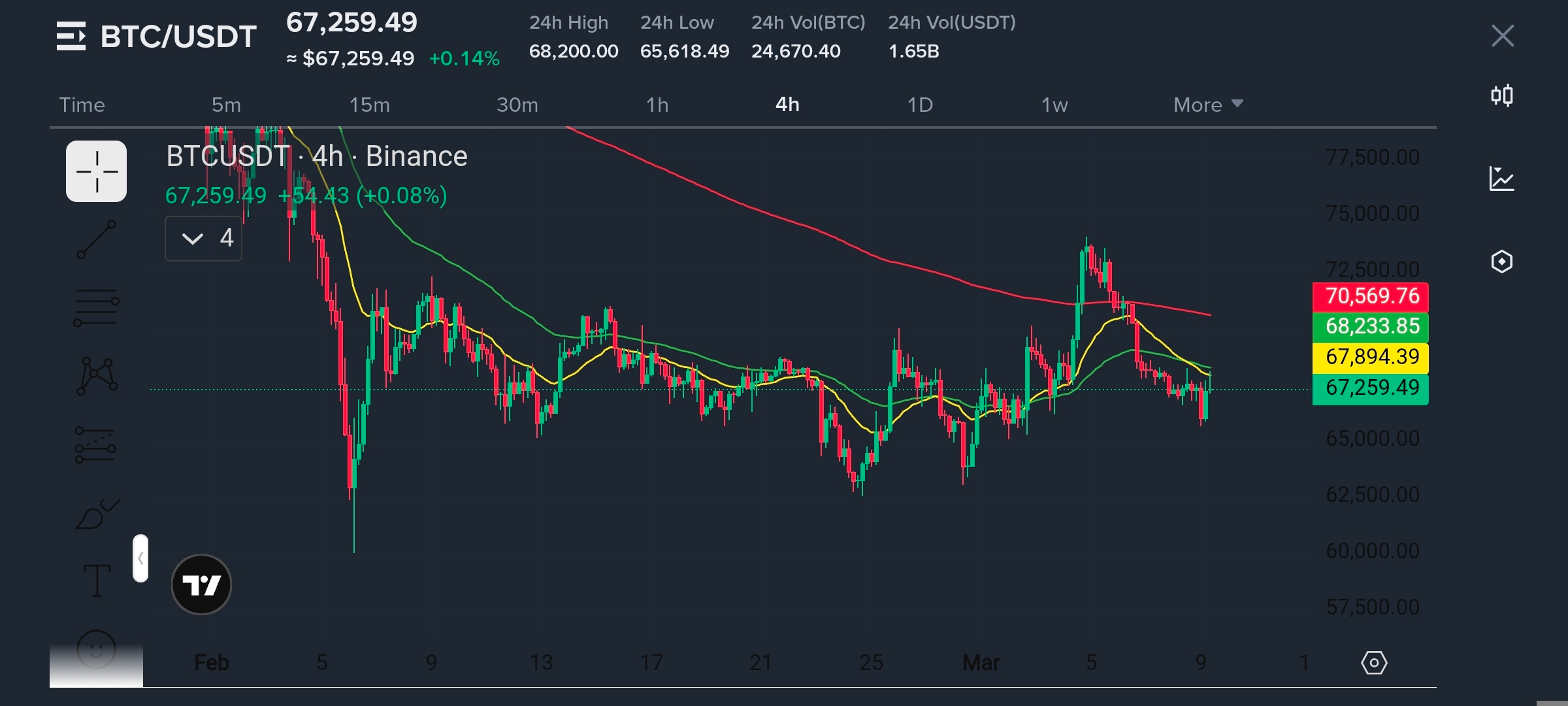Open the candlestick chart type icon
This screenshot has width=1568, height=706.
(1501, 96)
